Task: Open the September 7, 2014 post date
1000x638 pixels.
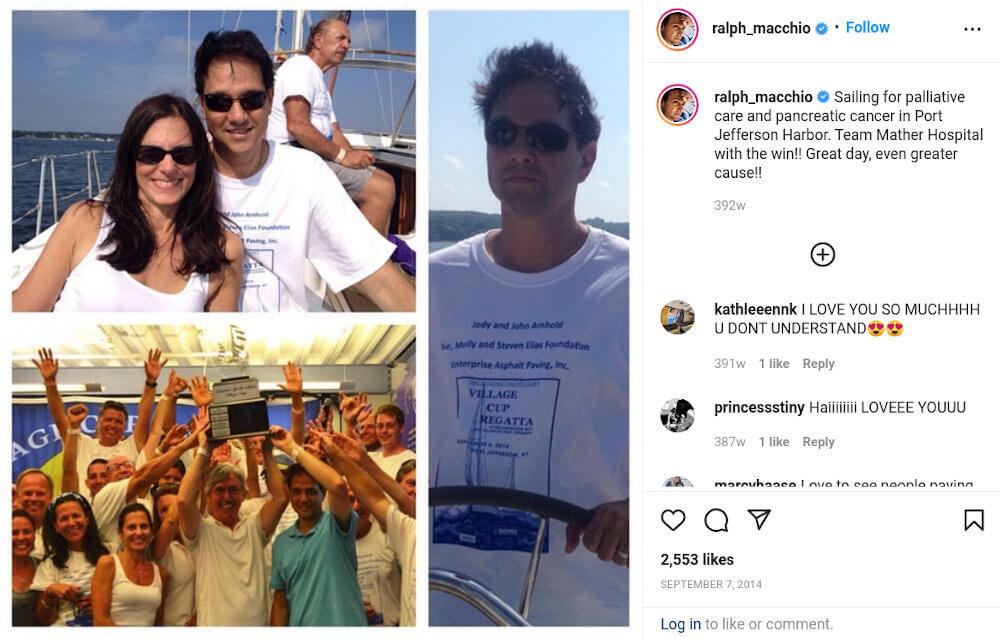Action: tap(711, 584)
